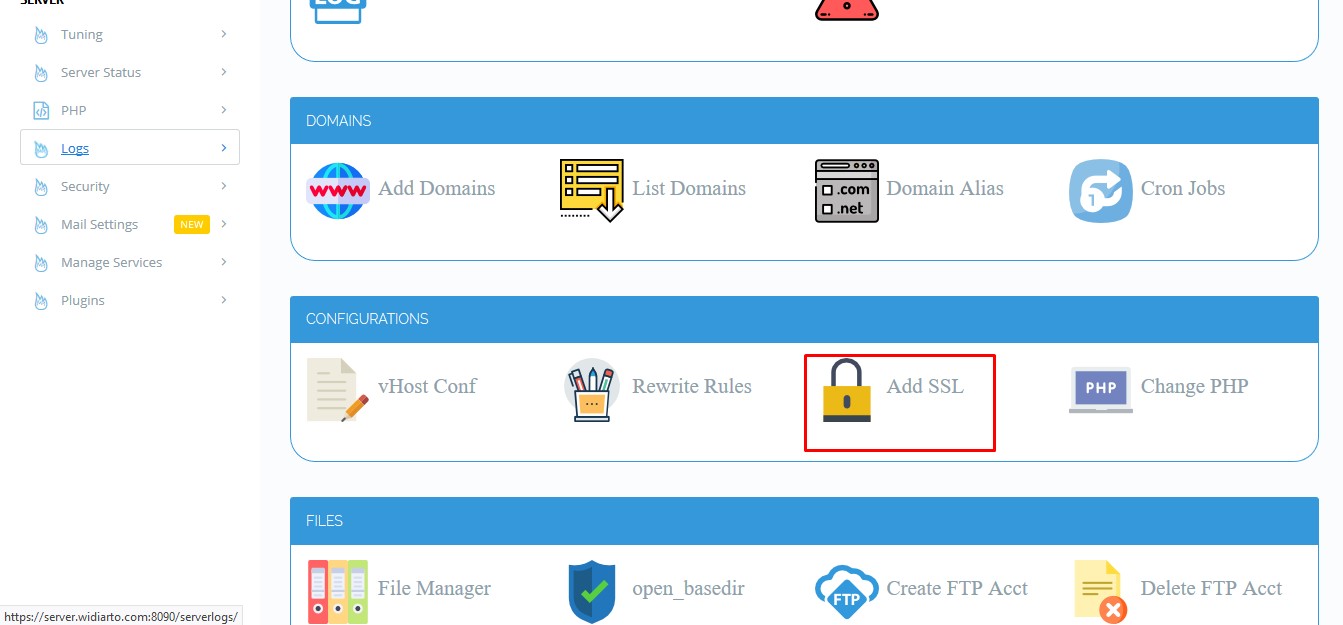1343x625 pixels.
Task: Click the Delete FTP Acct icon
Action: point(1100,590)
